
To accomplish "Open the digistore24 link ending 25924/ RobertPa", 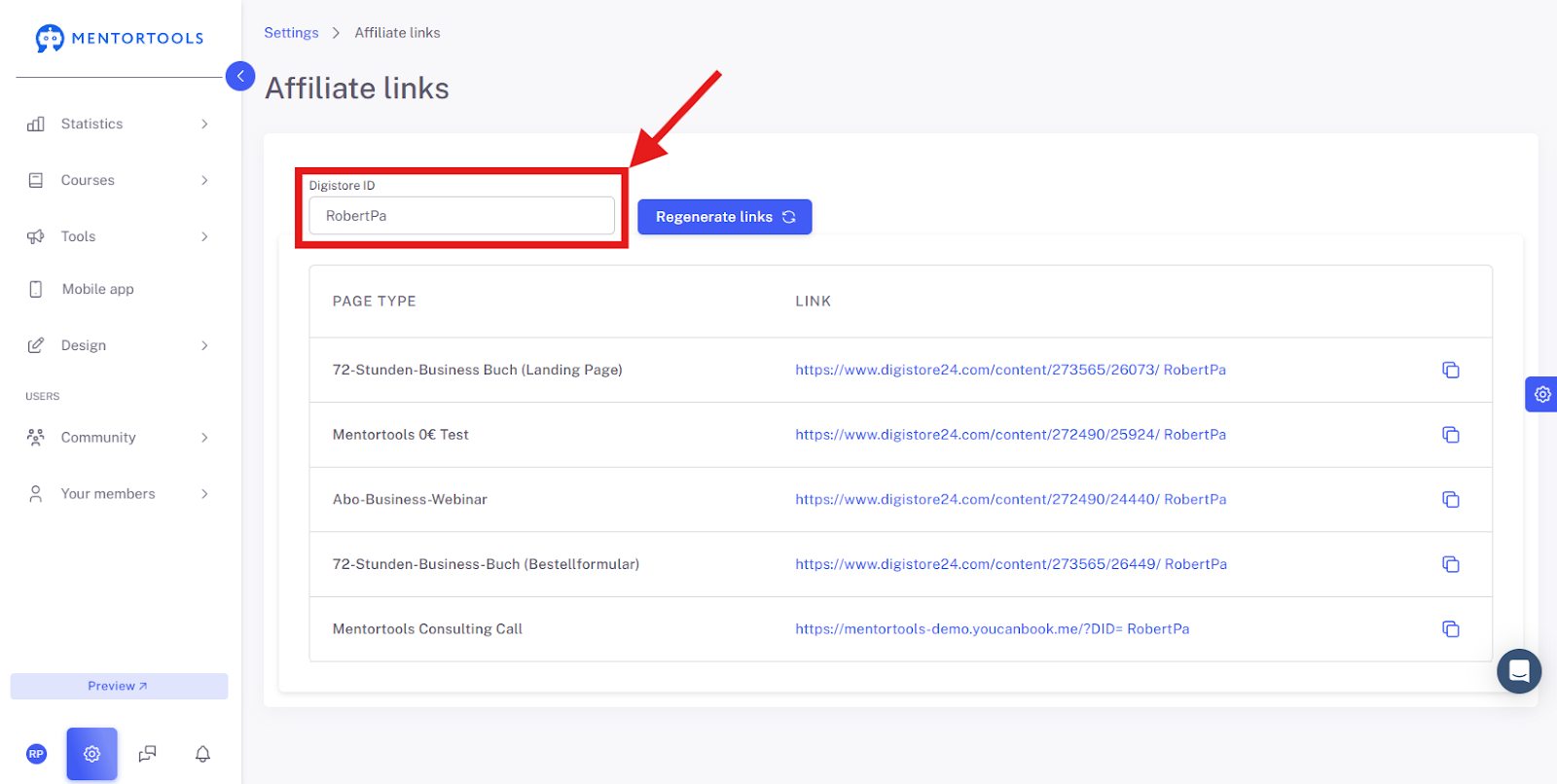I will point(1010,435).
